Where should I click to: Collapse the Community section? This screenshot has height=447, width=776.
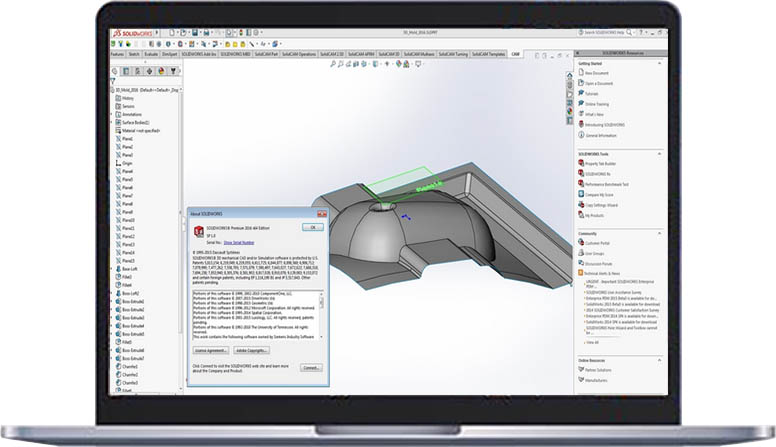click(659, 233)
